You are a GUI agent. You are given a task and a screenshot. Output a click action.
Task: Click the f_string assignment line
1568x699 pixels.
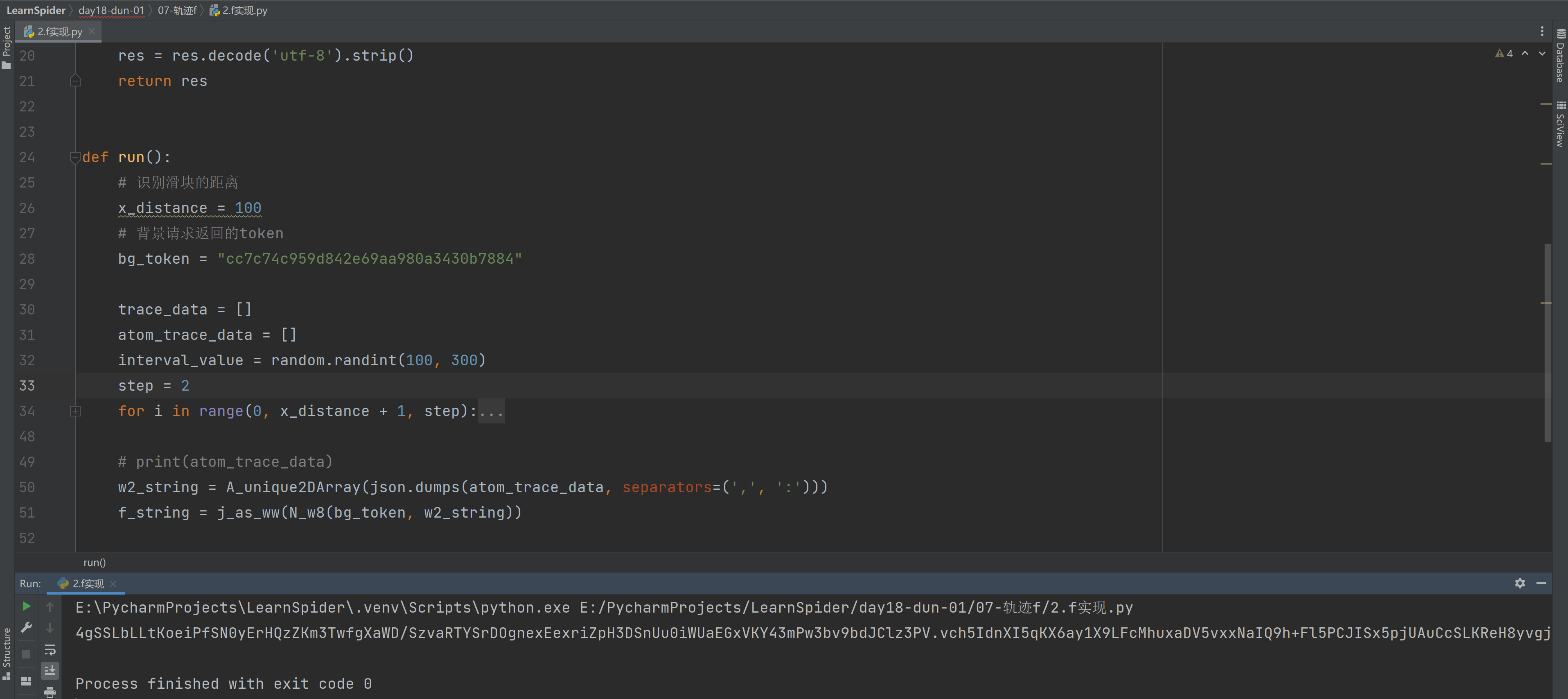pyautogui.click(x=320, y=513)
